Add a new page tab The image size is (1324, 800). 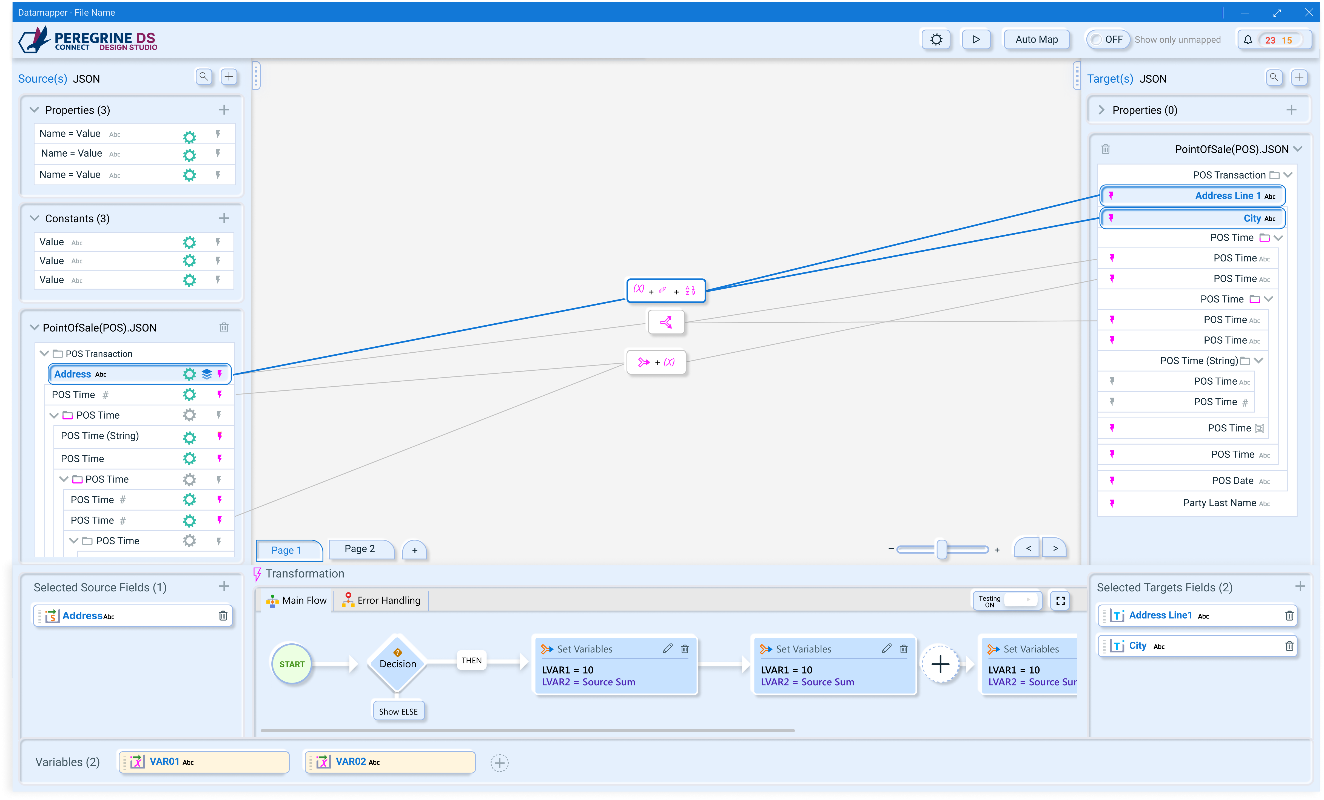(x=414, y=550)
